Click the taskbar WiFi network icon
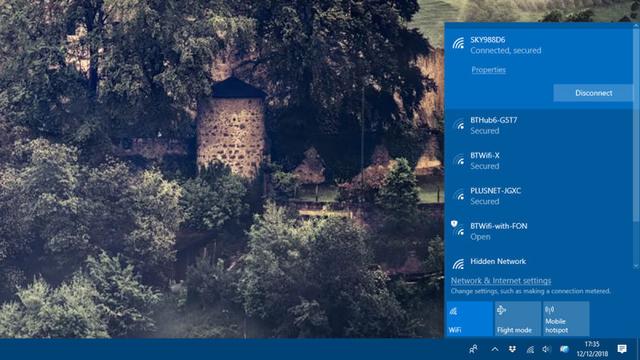640x360 pixels. point(530,349)
